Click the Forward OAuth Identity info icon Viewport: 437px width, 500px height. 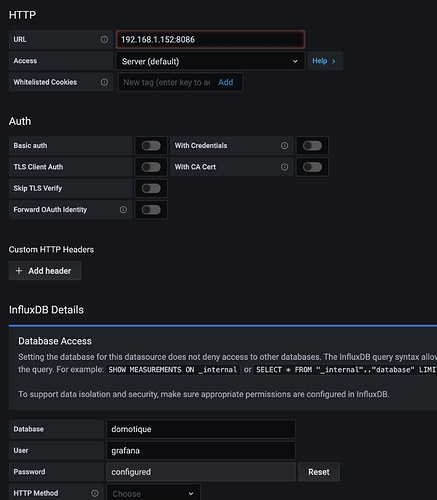click(123, 210)
